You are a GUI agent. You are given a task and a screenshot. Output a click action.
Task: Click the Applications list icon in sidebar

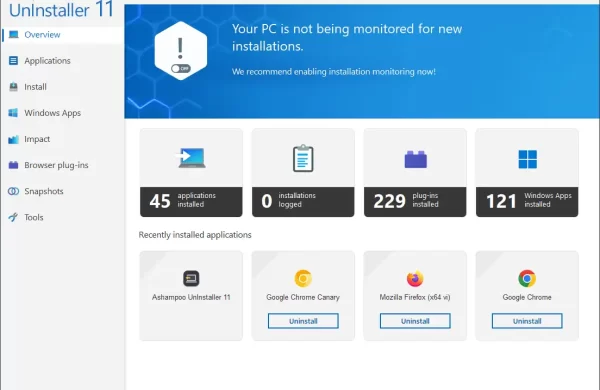click(x=13, y=61)
